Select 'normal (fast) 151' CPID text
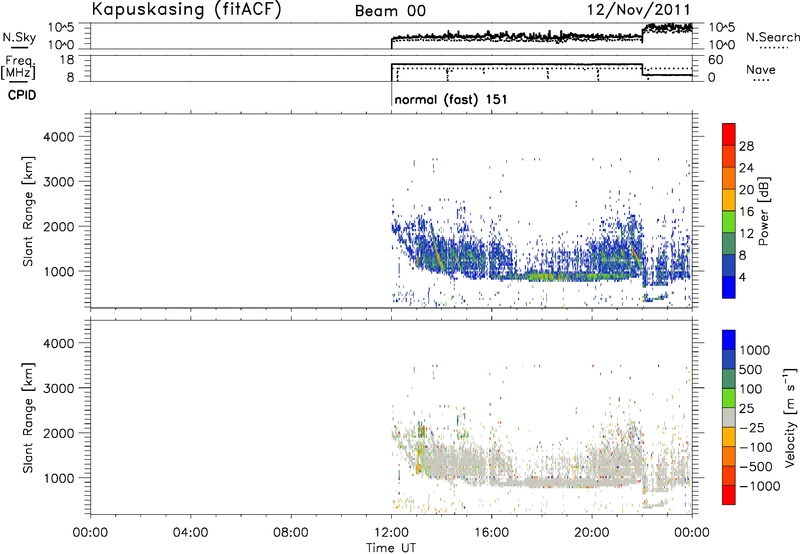Image resolution: width=800 pixels, height=554 pixels. tap(451, 99)
